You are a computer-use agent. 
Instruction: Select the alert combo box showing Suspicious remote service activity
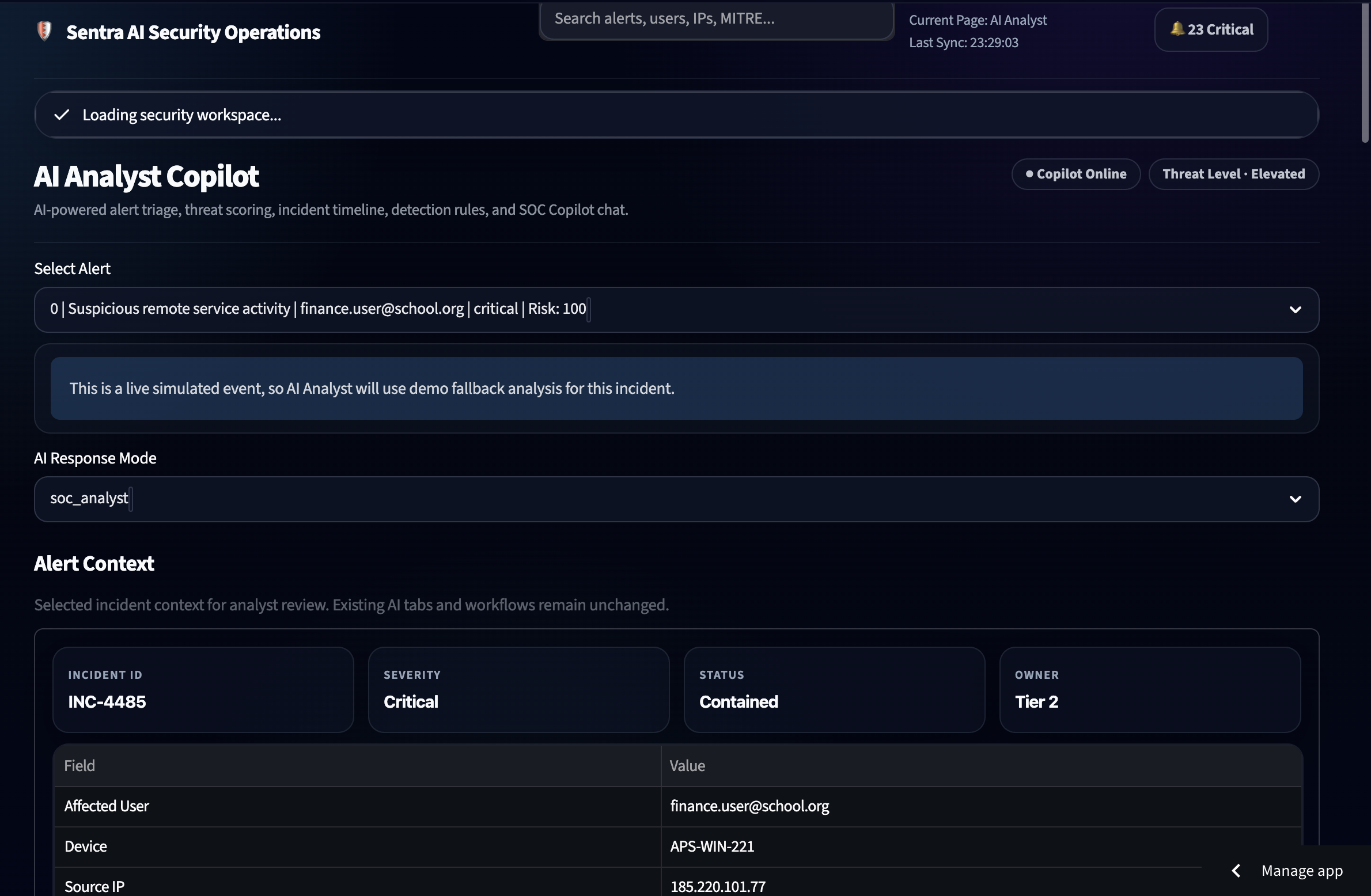(x=676, y=310)
